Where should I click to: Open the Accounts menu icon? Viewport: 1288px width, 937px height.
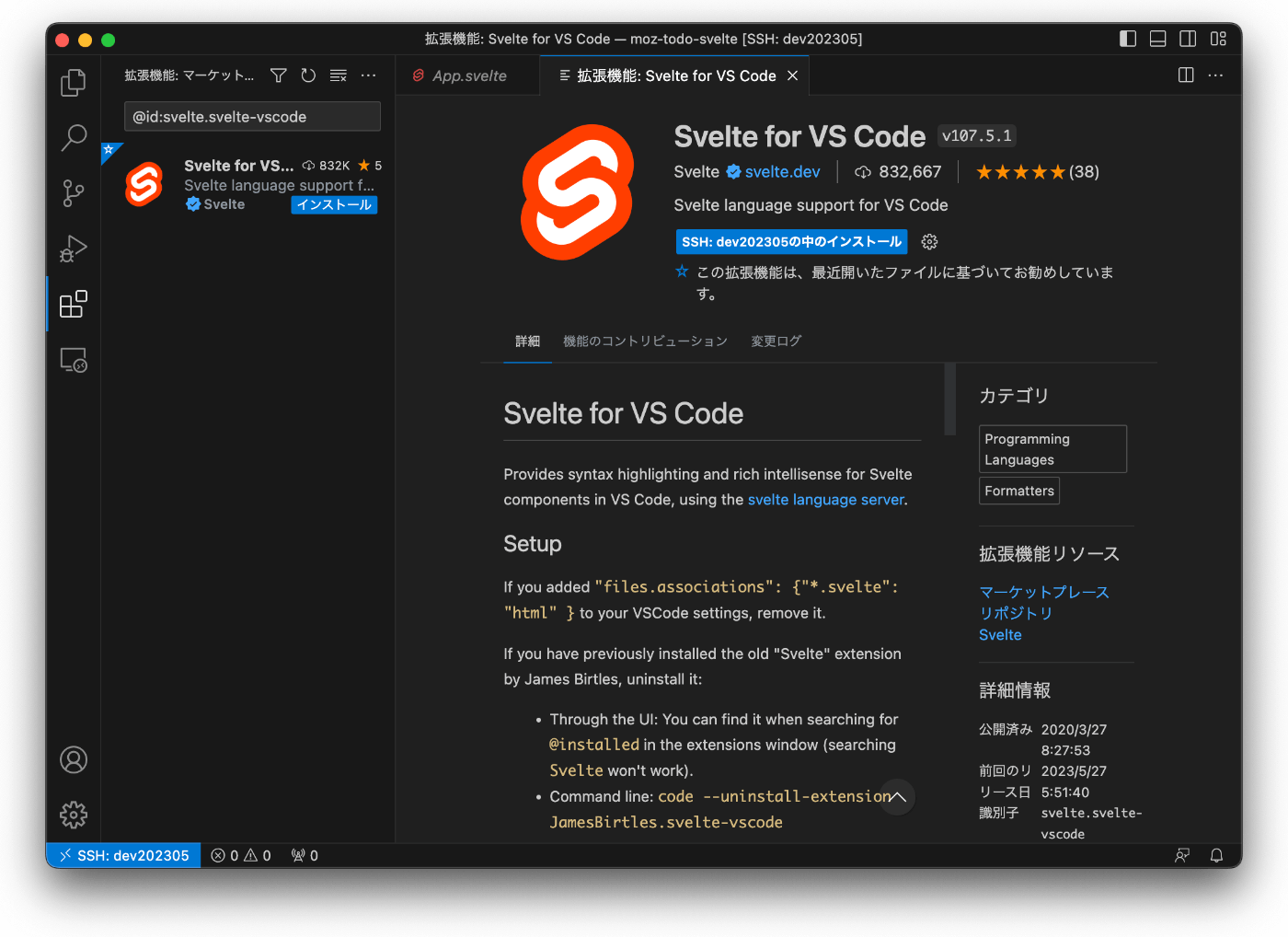[74, 759]
